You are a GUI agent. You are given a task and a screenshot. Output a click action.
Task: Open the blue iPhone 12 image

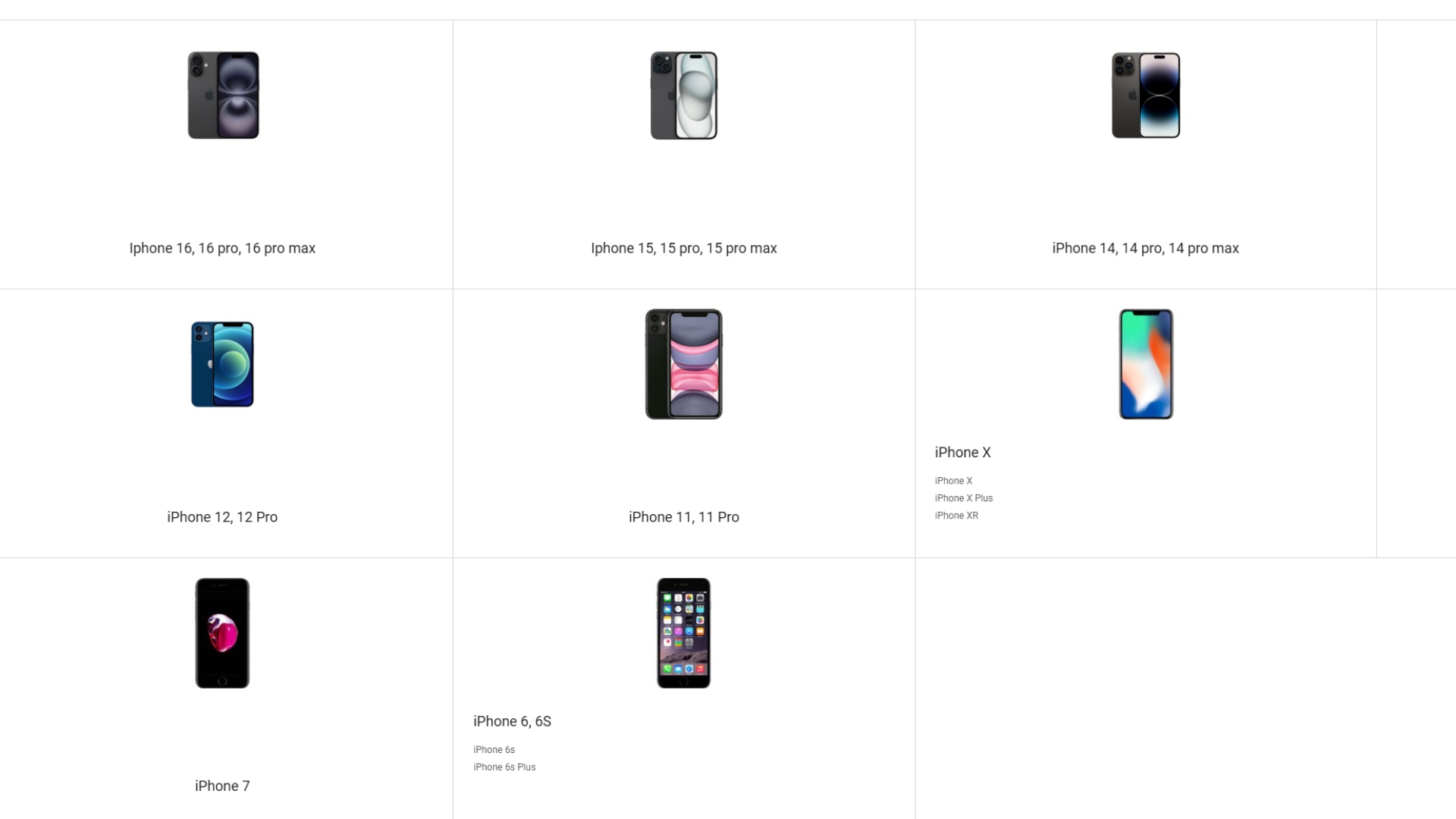[x=222, y=364]
